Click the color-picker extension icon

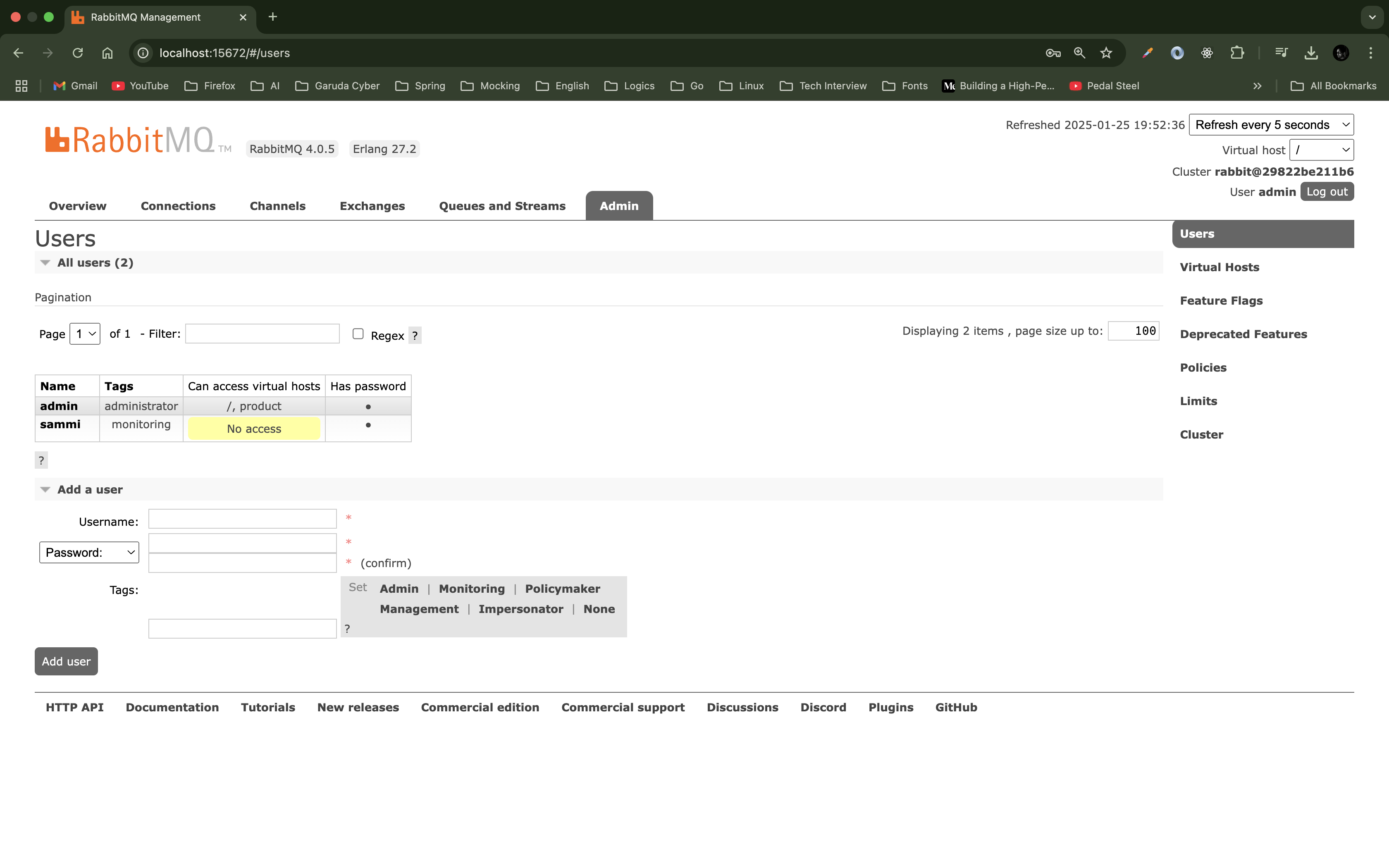click(1147, 53)
